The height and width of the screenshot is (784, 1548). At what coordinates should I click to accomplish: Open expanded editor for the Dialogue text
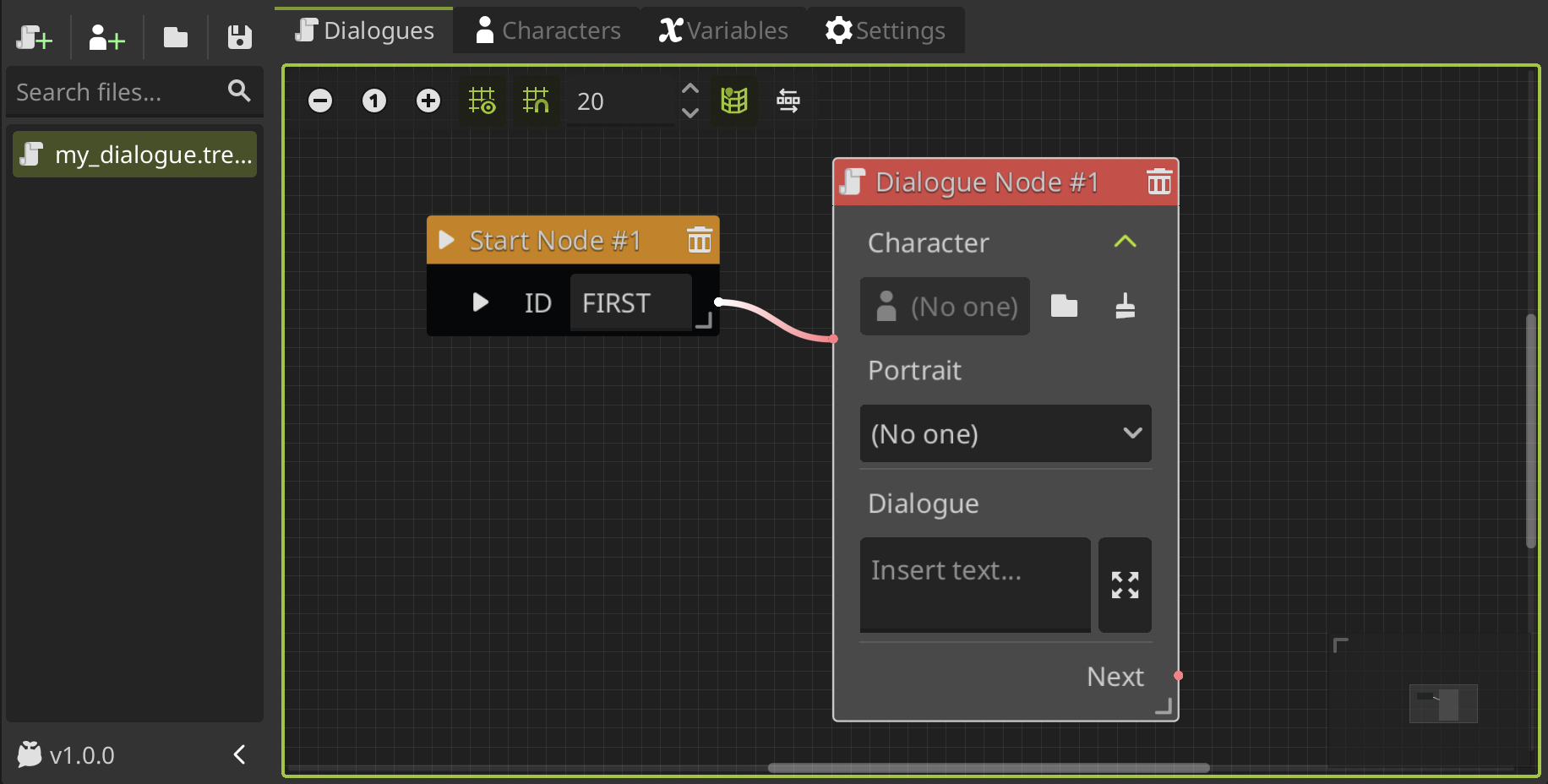tap(1124, 585)
